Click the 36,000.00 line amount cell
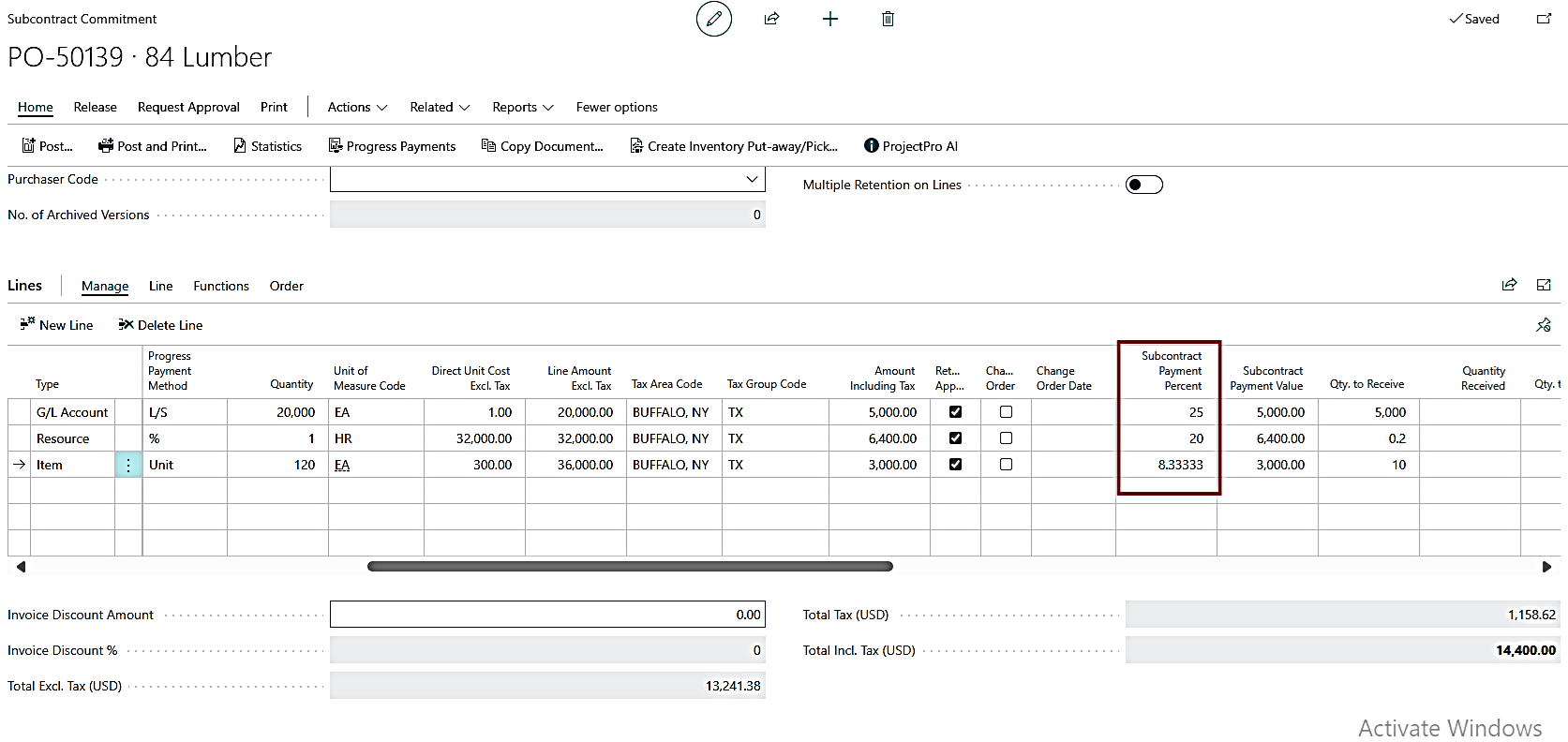The image size is (1568, 742). click(575, 465)
